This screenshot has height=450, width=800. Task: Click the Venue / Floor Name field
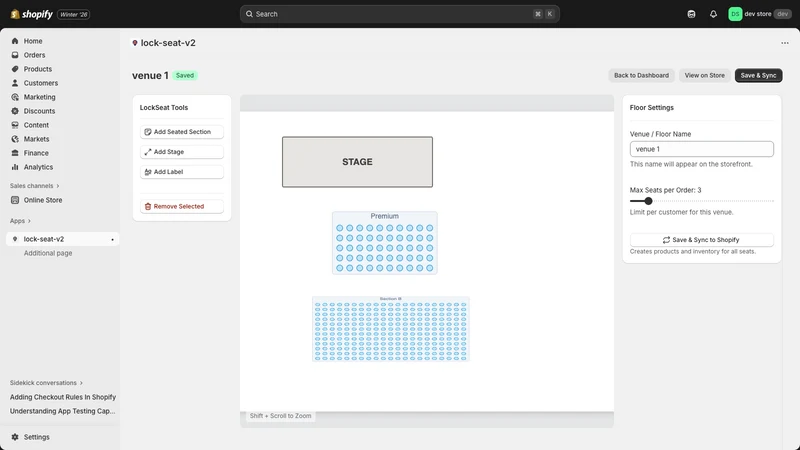702,149
